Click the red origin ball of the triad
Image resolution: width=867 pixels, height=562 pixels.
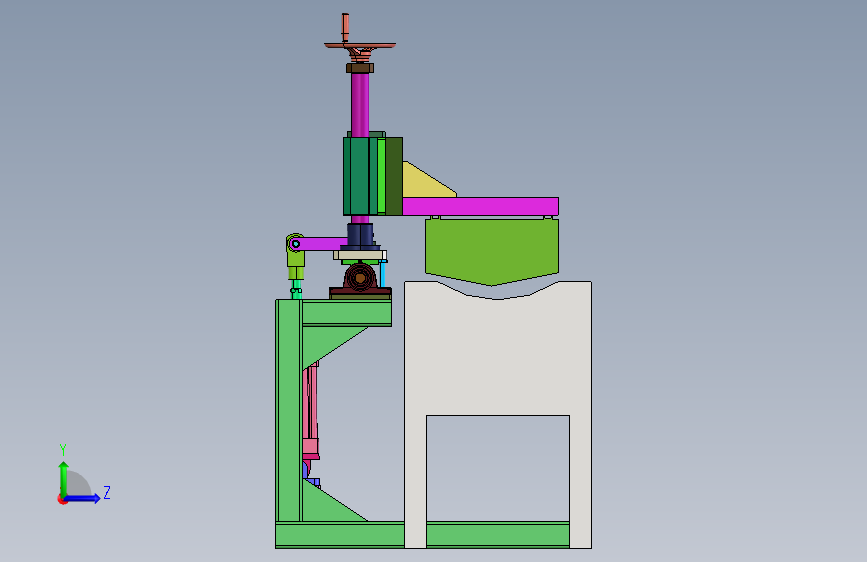pyautogui.click(x=62, y=499)
